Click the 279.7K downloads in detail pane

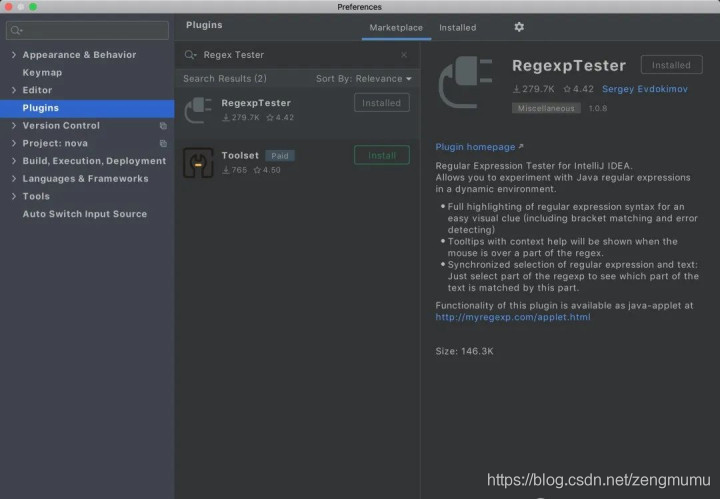click(x=533, y=89)
